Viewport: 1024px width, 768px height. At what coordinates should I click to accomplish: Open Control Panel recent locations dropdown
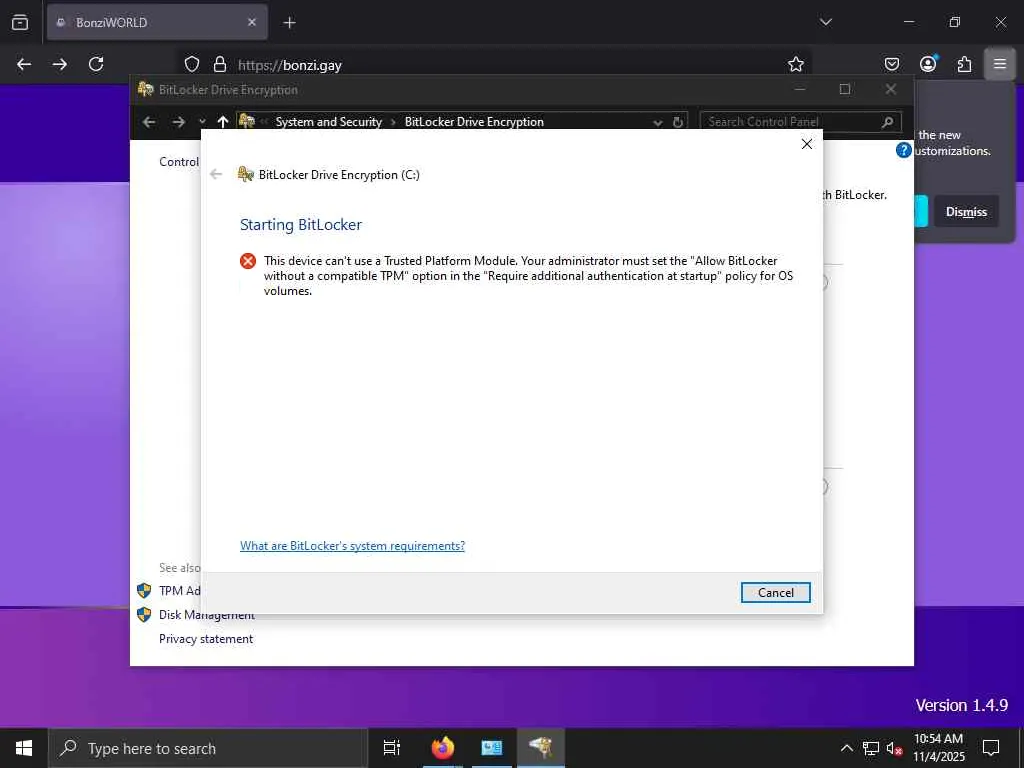202,122
